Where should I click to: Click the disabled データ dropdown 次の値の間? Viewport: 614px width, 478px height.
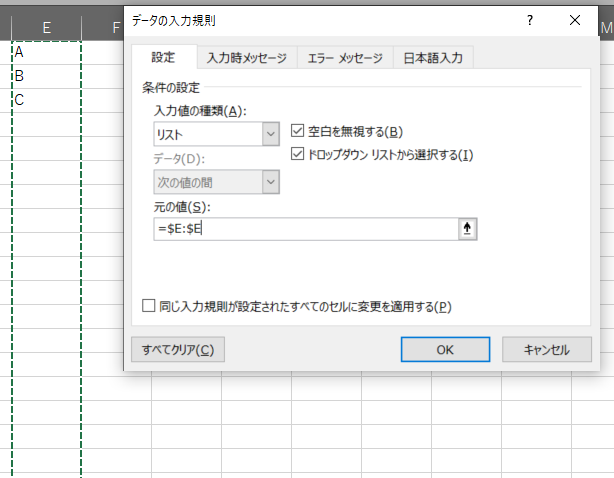(216, 182)
